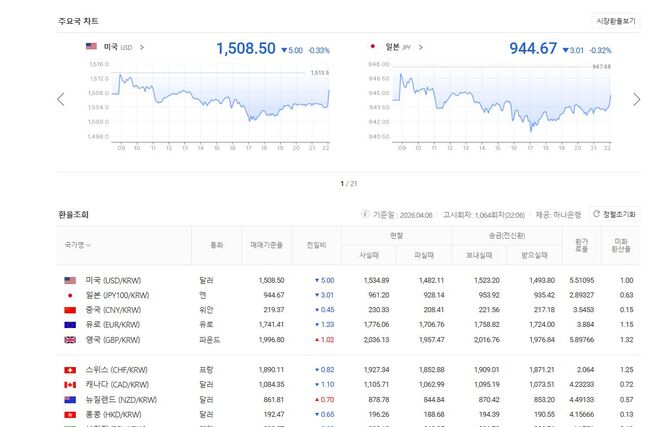Click the UK flag in 영국 row
The image size is (650, 427).
pyautogui.click(x=70, y=340)
